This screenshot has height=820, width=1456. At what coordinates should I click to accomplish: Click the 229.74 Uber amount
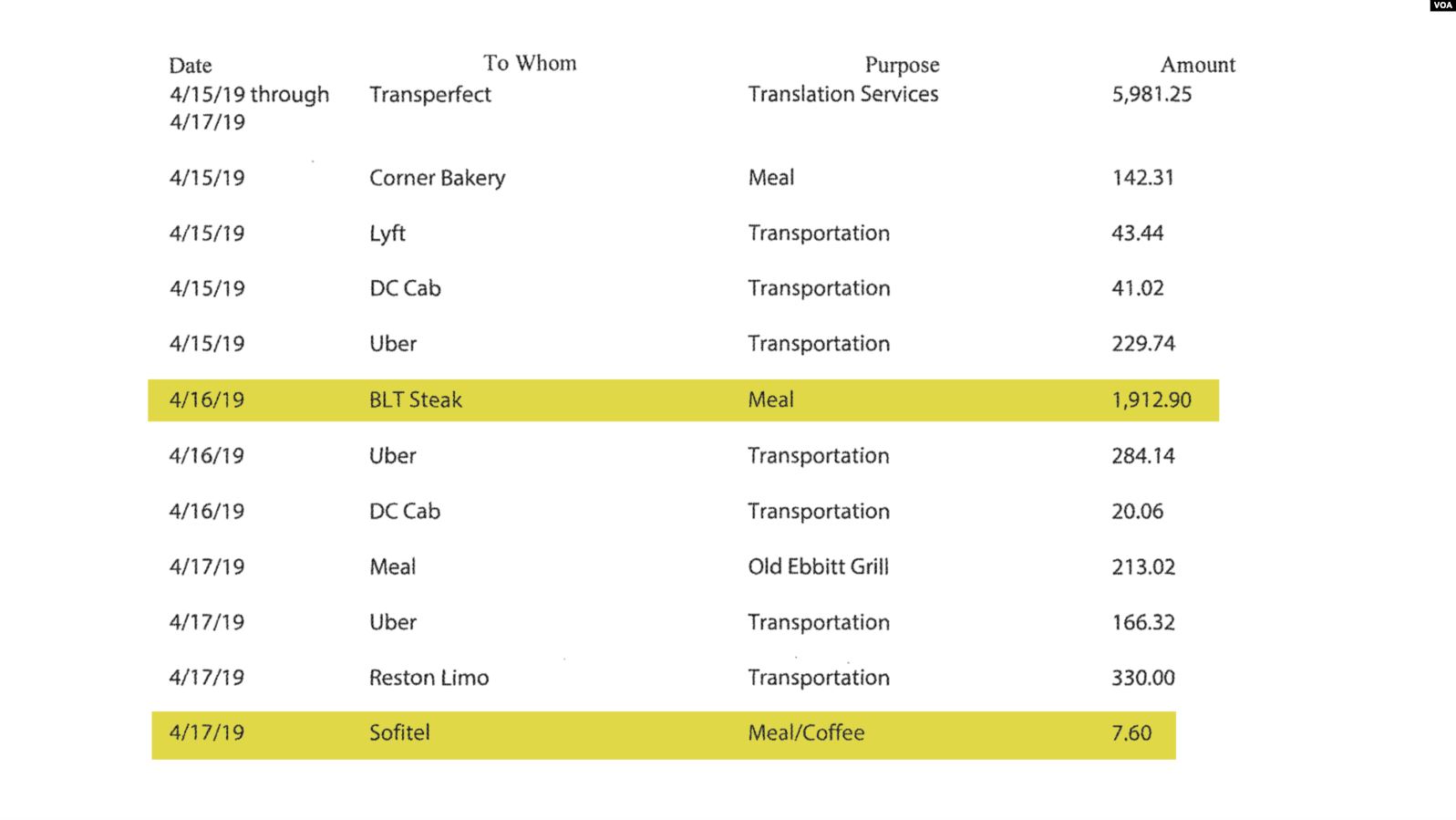coord(1142,344)
